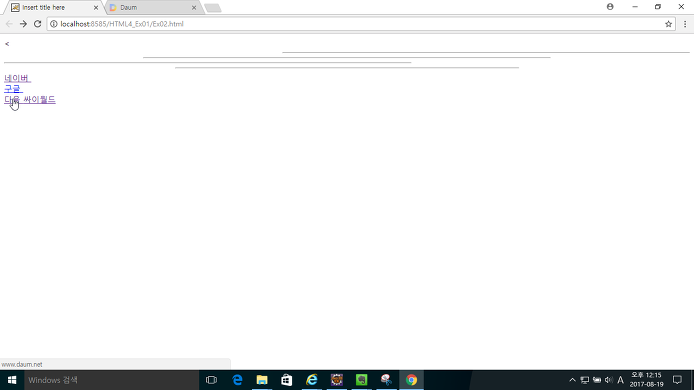Open Task View from the taskbar
The height and width of the screenshot is (390, 694).
pos(212,380)
